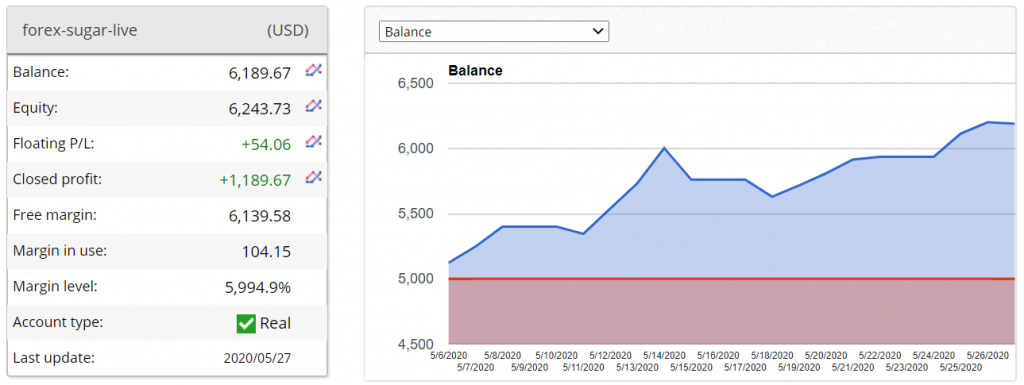The height and width of the screenshot is (385, 1024).
Task: Select the +54.06 floating P/L value
Action: 266,145
